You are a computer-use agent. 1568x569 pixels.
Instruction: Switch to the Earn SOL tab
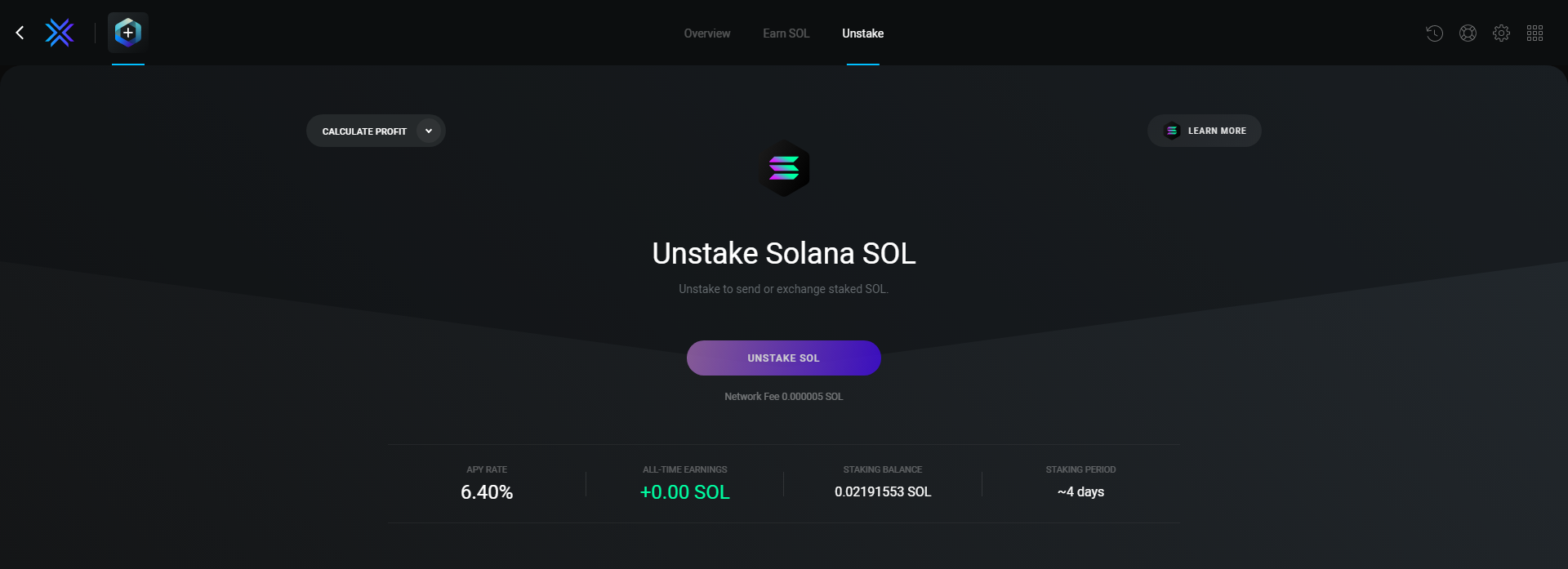pyautogui.click(x=786, y=33)
